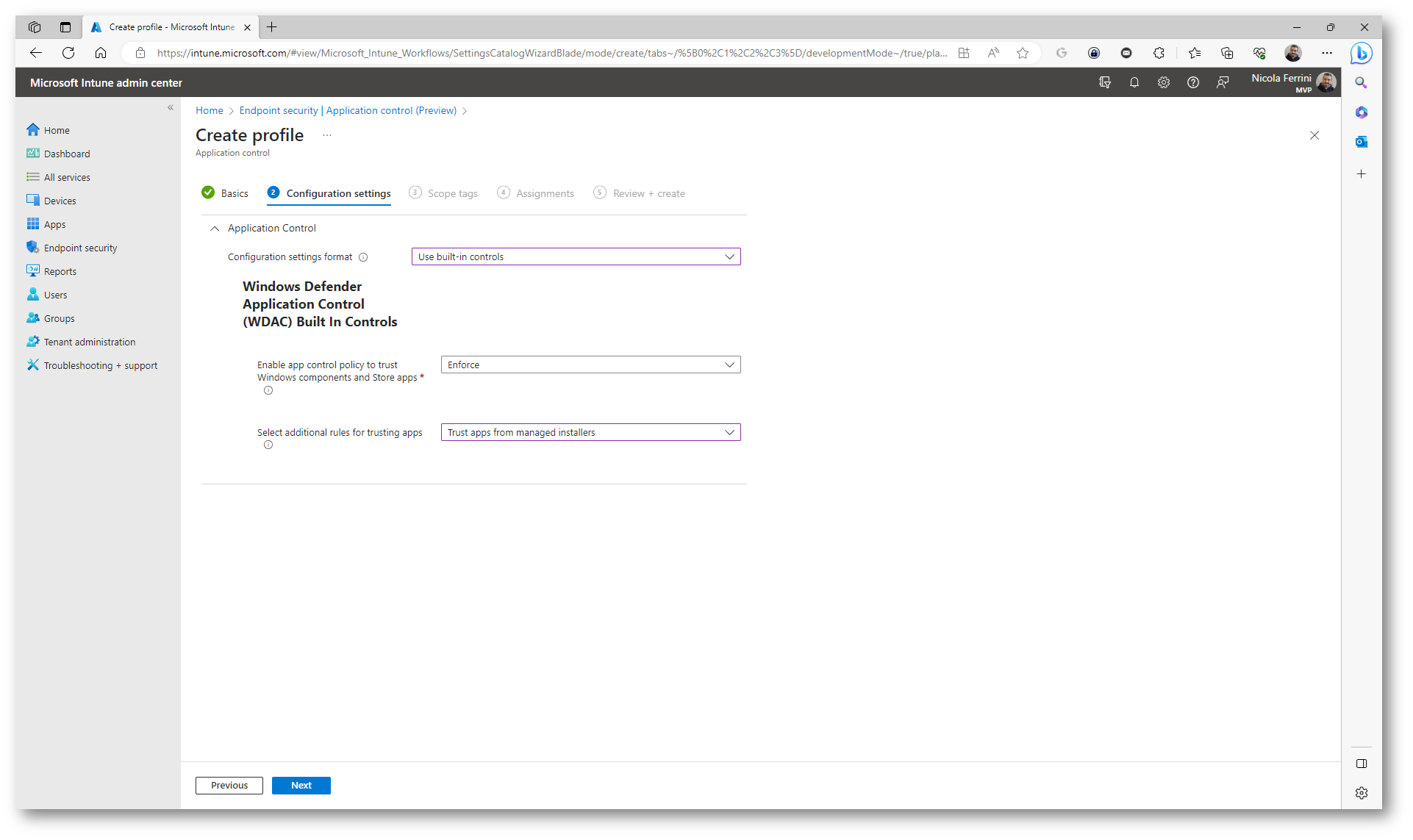Open the Enforce policy dropdown
The width and height of the screenshot is (1413, 840).
pos(590,365)
